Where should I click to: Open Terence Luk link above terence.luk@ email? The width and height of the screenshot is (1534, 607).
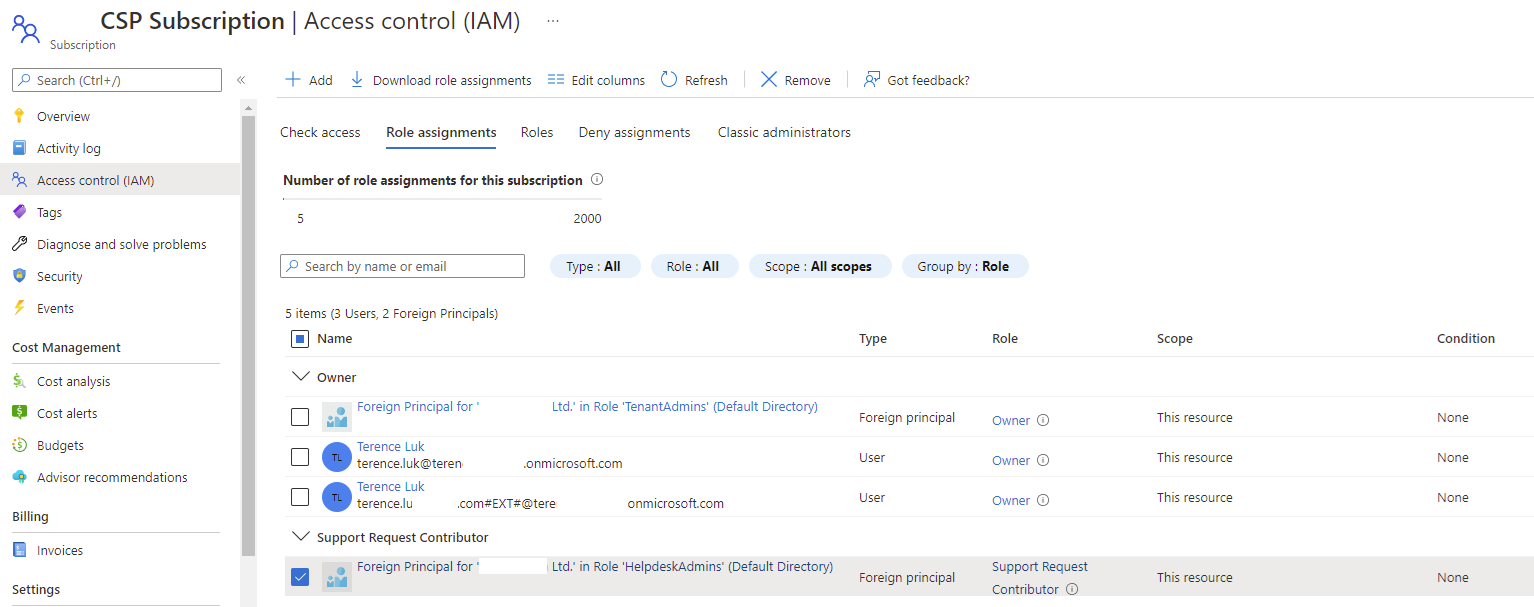391,447
